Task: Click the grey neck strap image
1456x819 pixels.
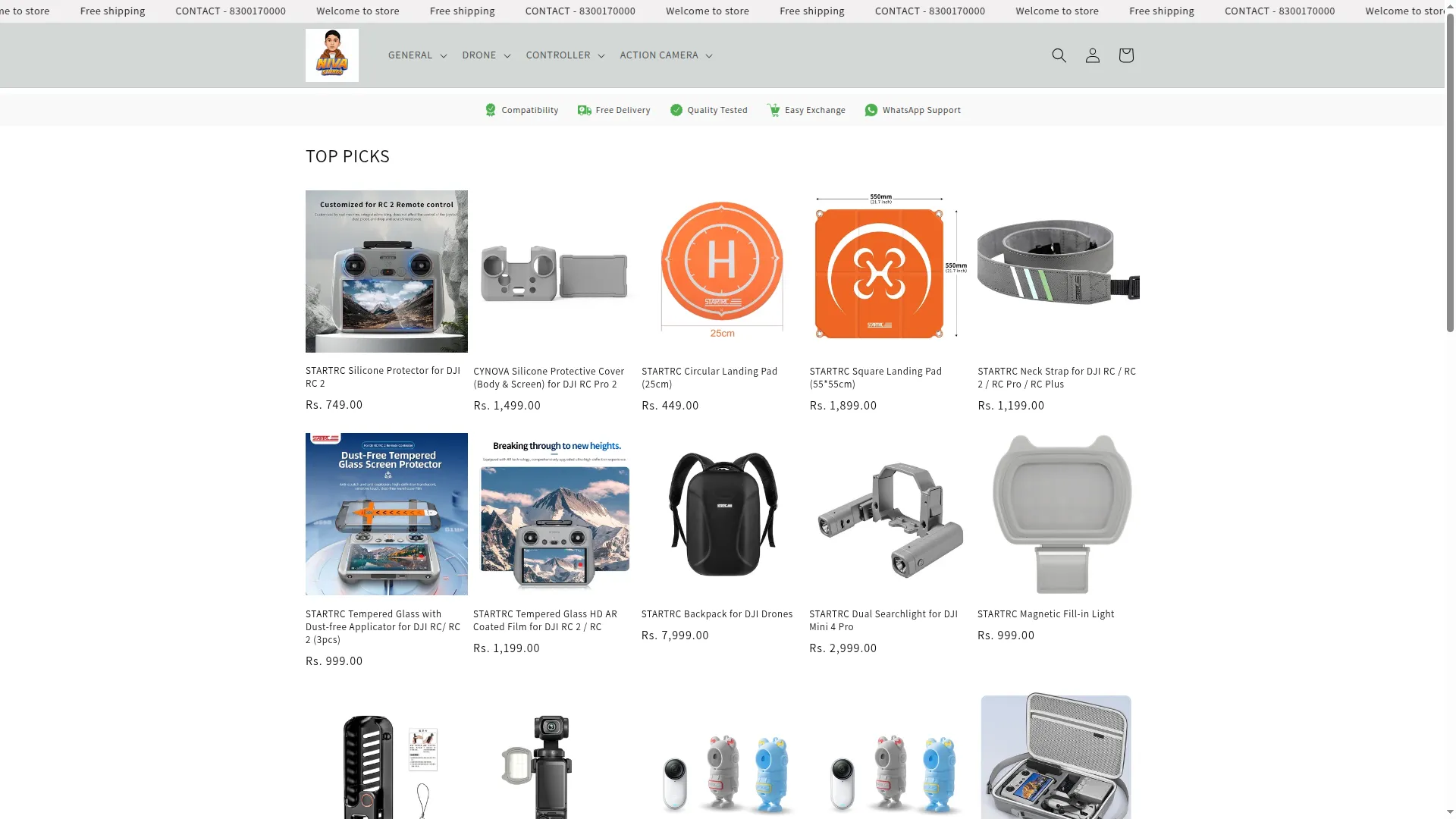Action: (1059, 272)
